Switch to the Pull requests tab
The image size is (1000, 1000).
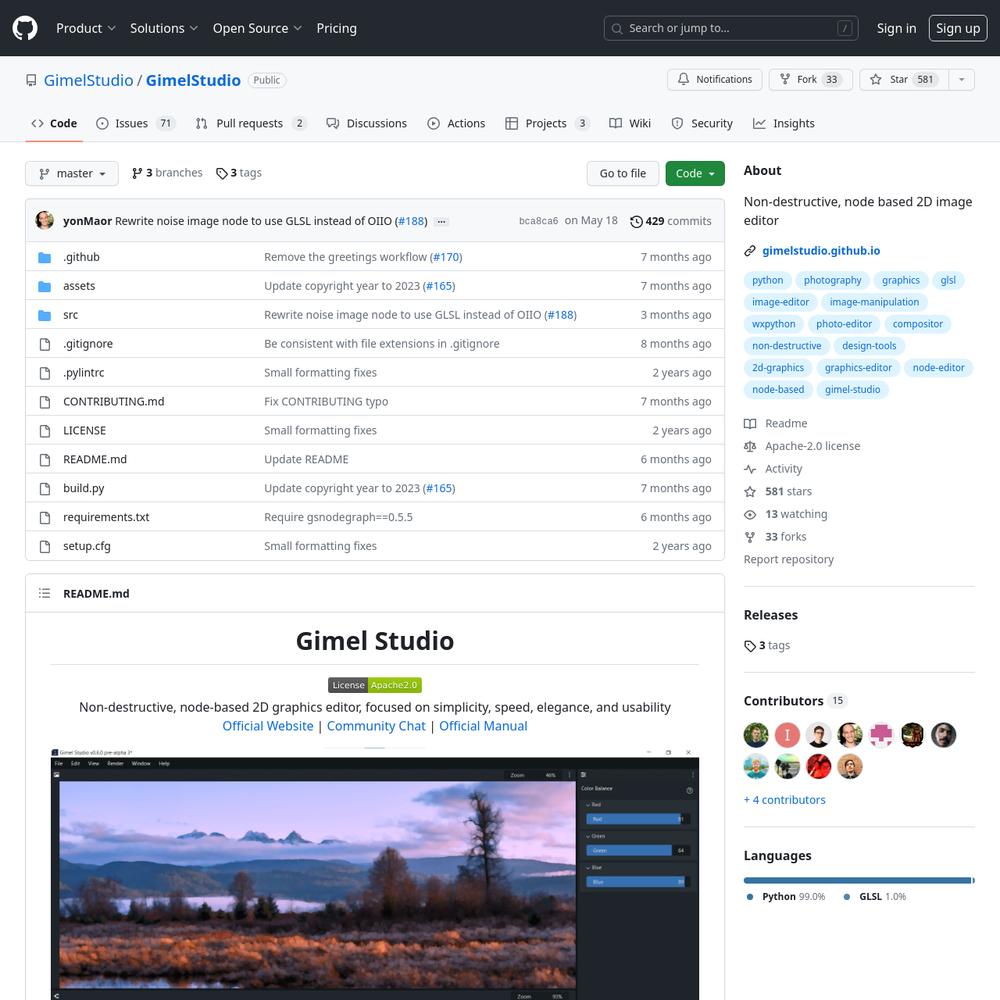(x=251, y=123)
